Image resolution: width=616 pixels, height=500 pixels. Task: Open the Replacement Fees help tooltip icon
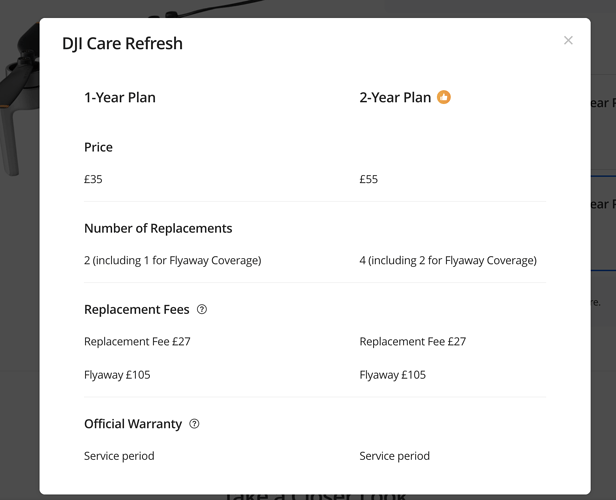202,310
